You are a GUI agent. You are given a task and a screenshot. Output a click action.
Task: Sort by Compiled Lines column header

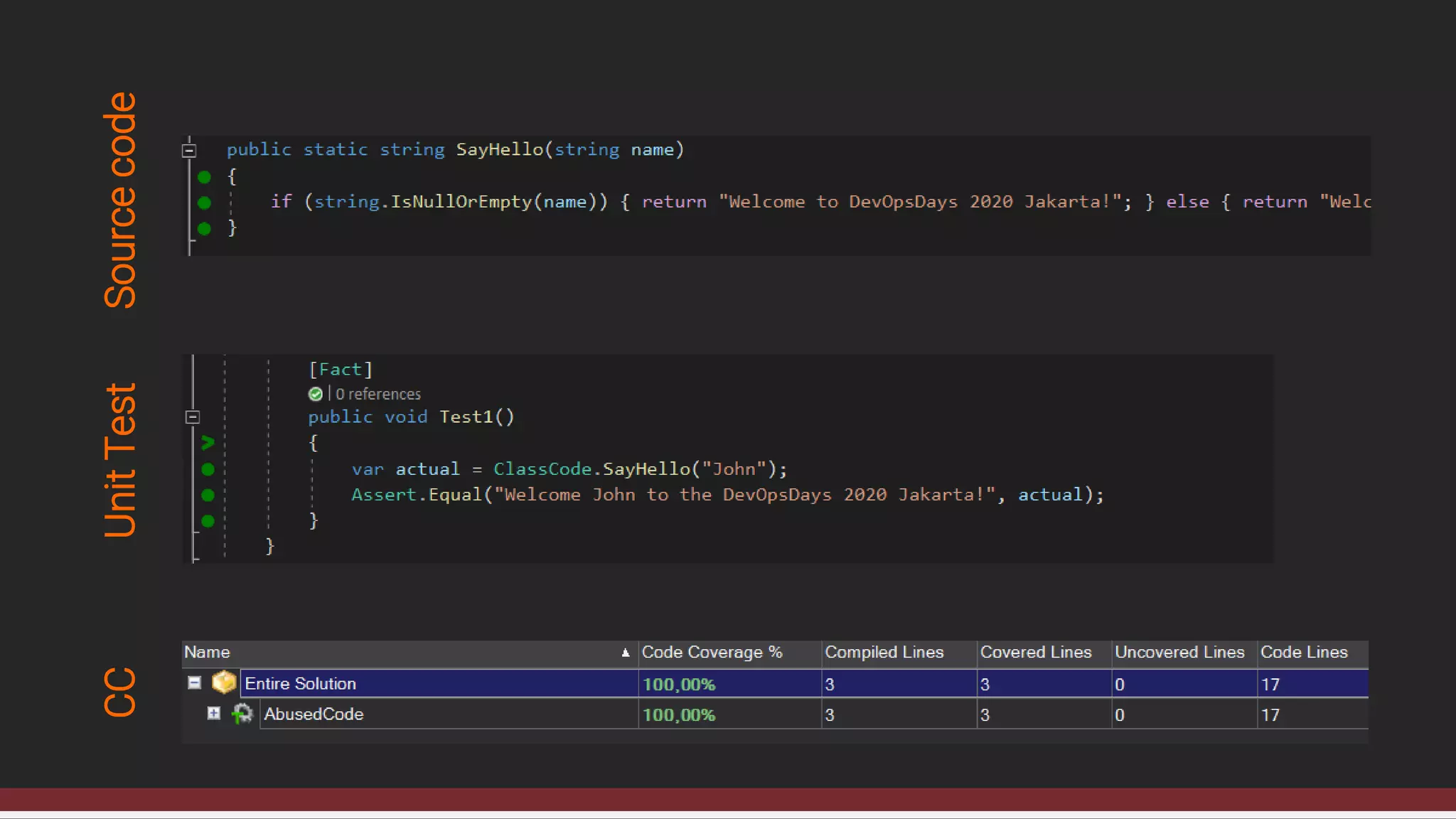tap(899, 653)
